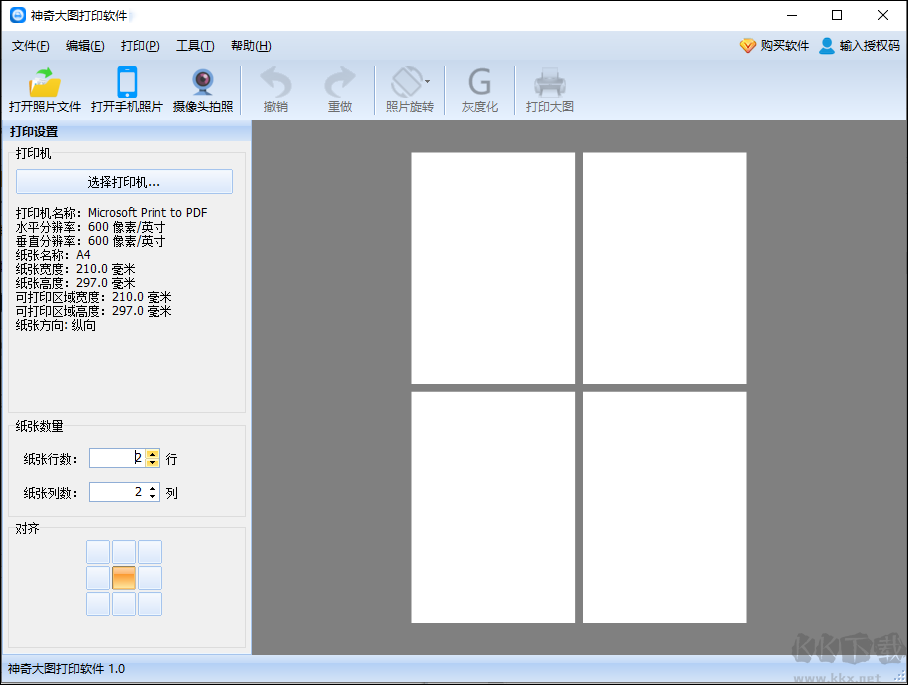Select the top-left page preview sheet
908x685 pixels.
[x=493, y=268]
